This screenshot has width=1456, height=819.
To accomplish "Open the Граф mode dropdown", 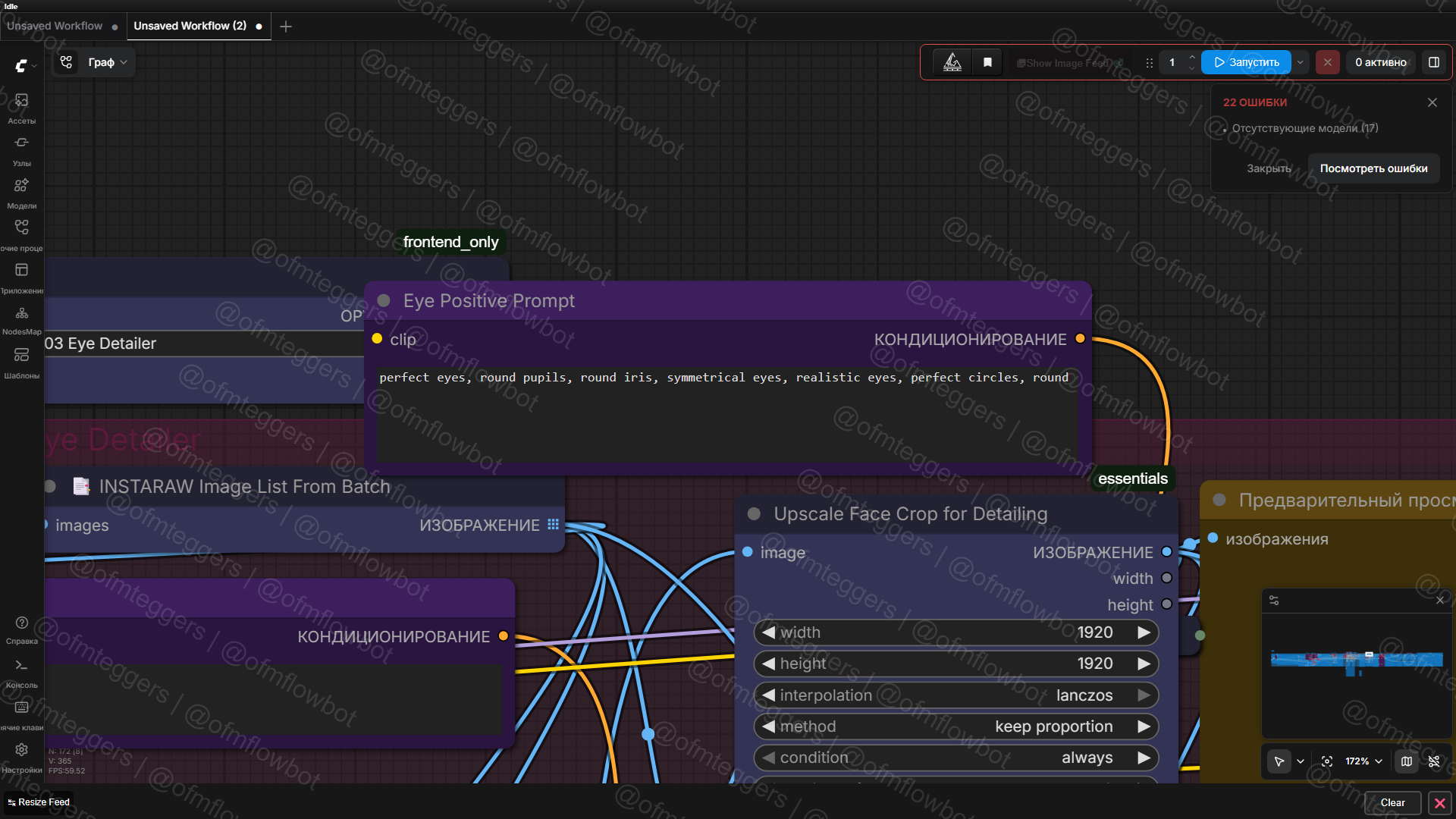I will (x=107, y=63).
